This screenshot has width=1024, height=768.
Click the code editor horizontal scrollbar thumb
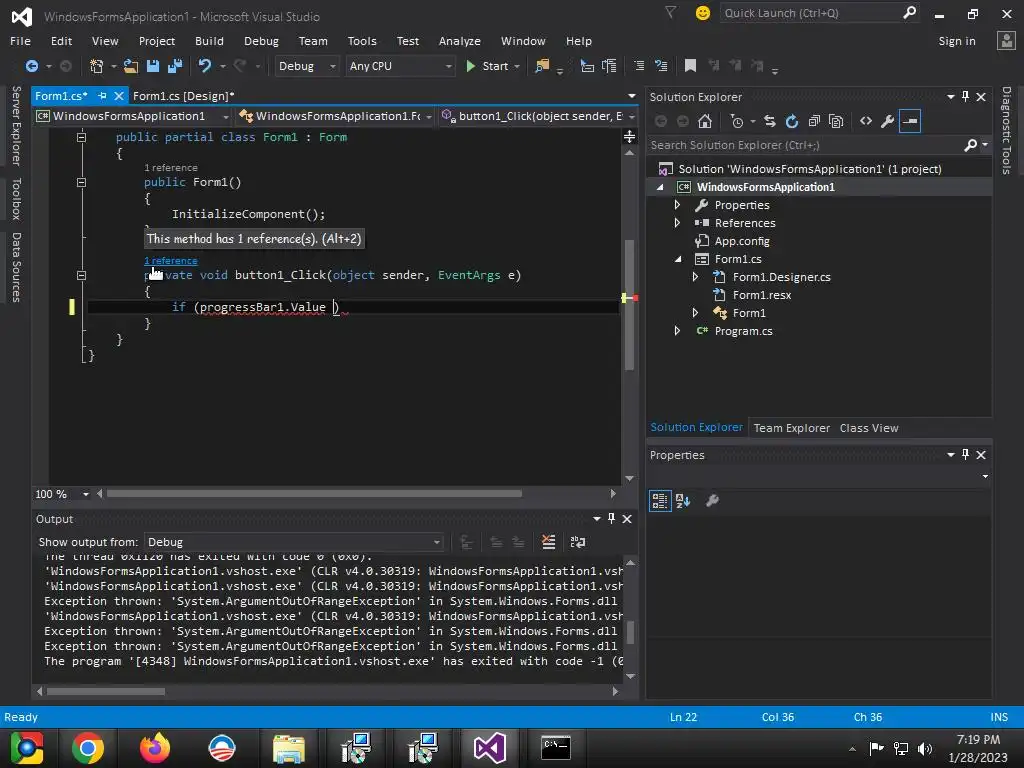(314, 494)
